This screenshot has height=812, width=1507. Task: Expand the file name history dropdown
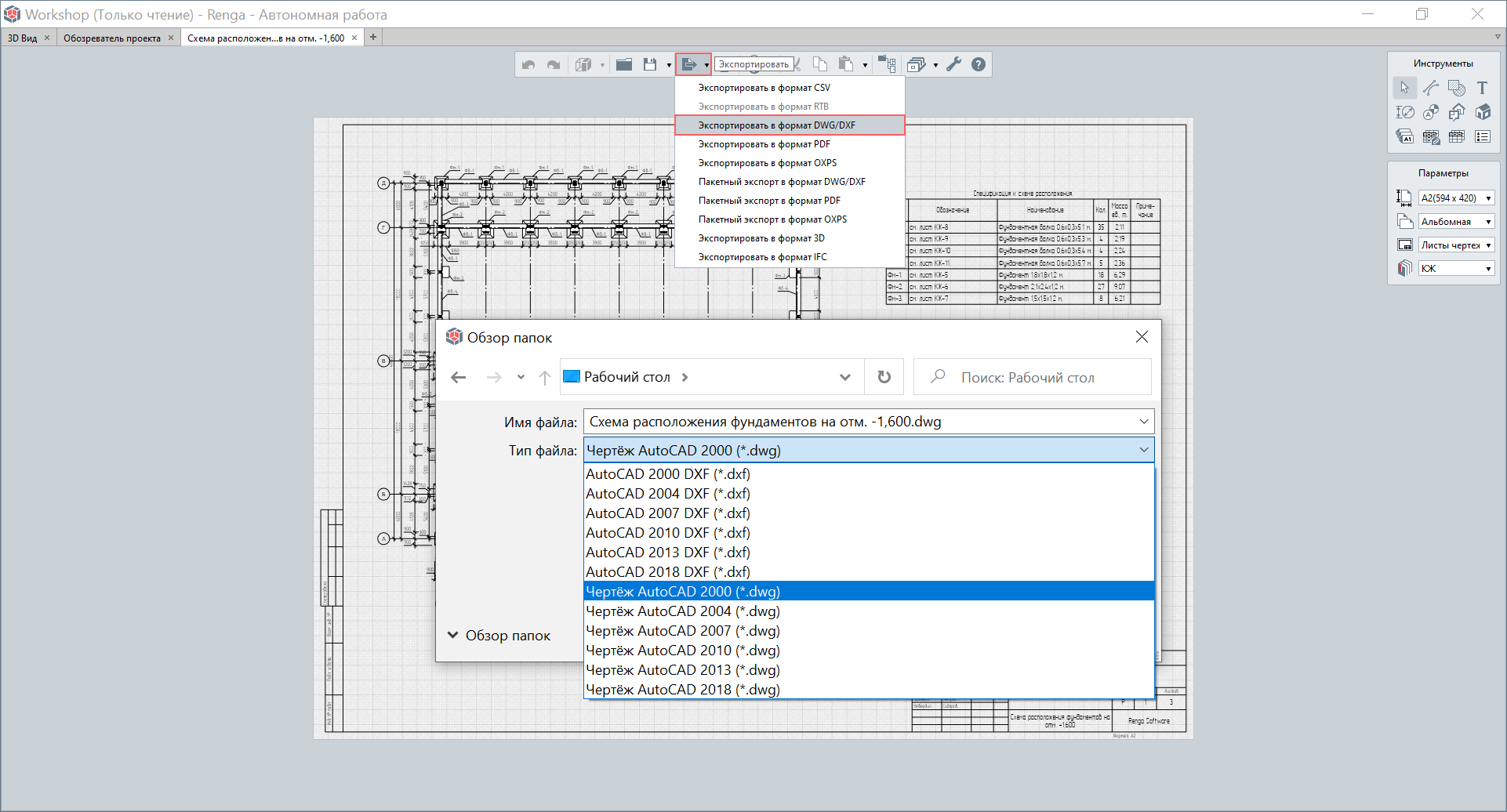1144,422
